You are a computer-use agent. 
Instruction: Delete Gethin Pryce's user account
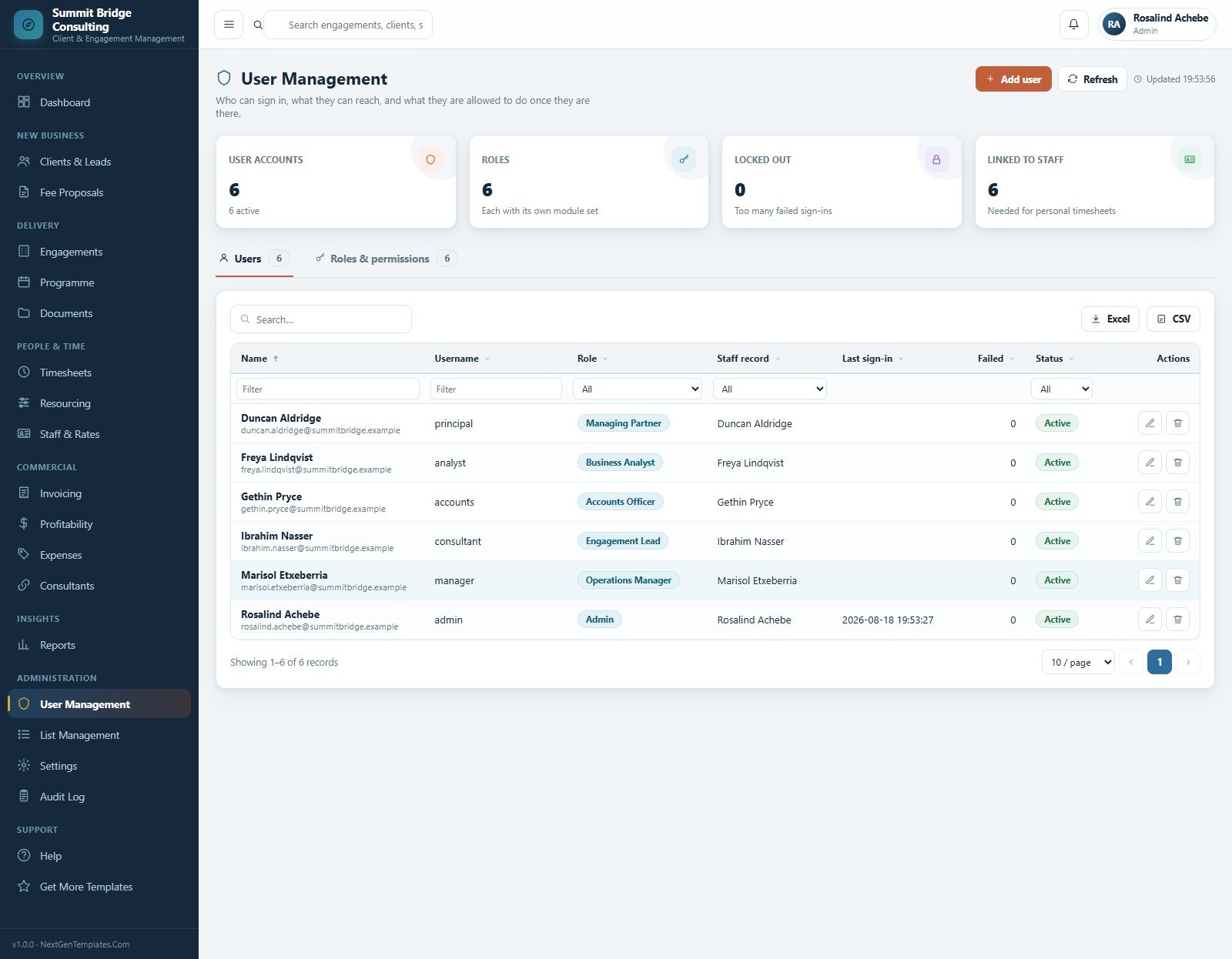1177,502
